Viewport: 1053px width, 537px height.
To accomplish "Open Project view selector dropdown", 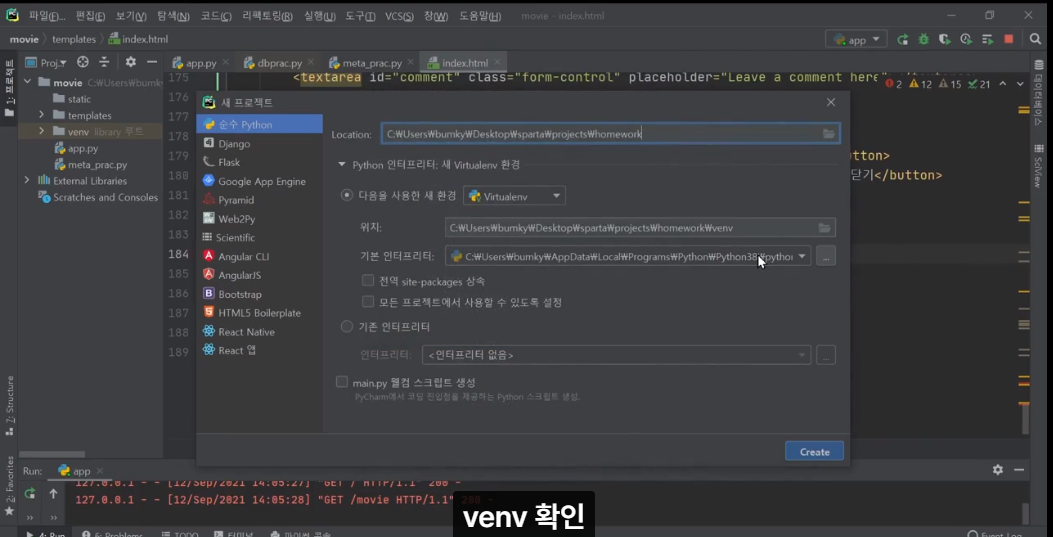I will (46, 62).
